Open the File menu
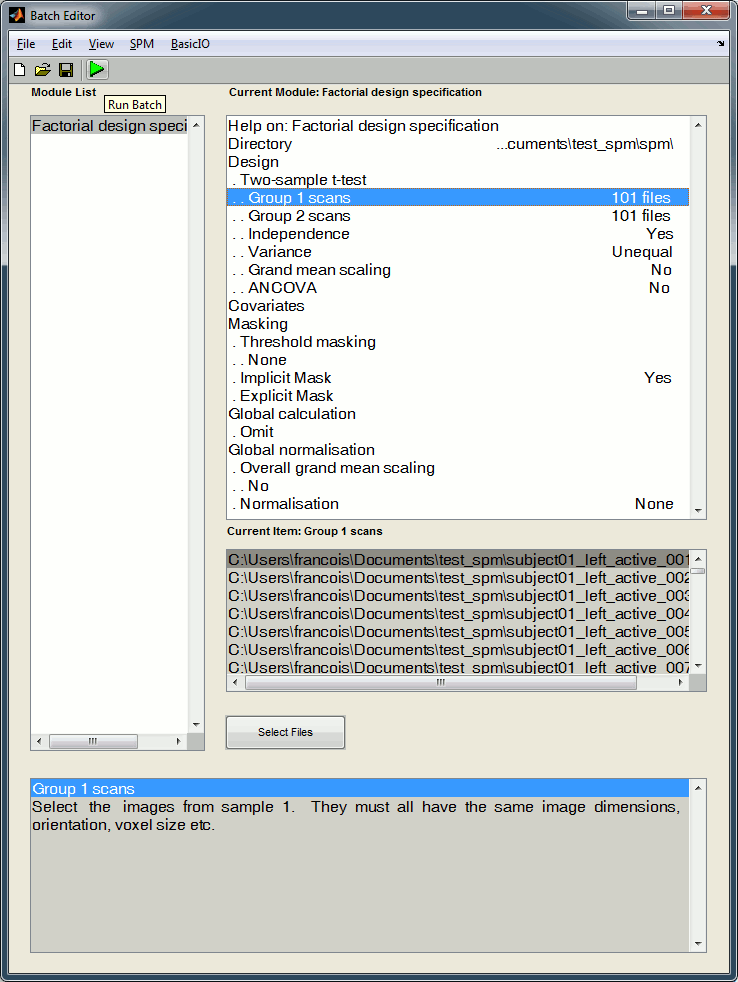Screen dimensions: 738x982 pyautogui.click(x=26, y=44)
